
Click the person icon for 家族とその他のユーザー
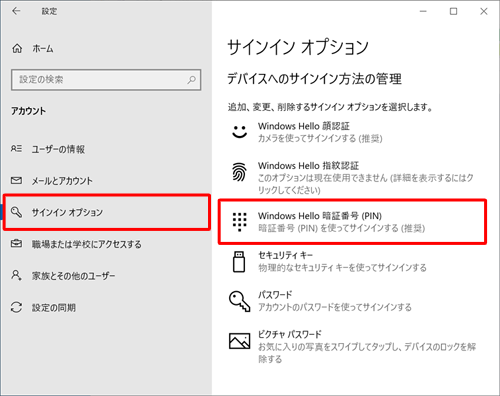pos(16,275)
